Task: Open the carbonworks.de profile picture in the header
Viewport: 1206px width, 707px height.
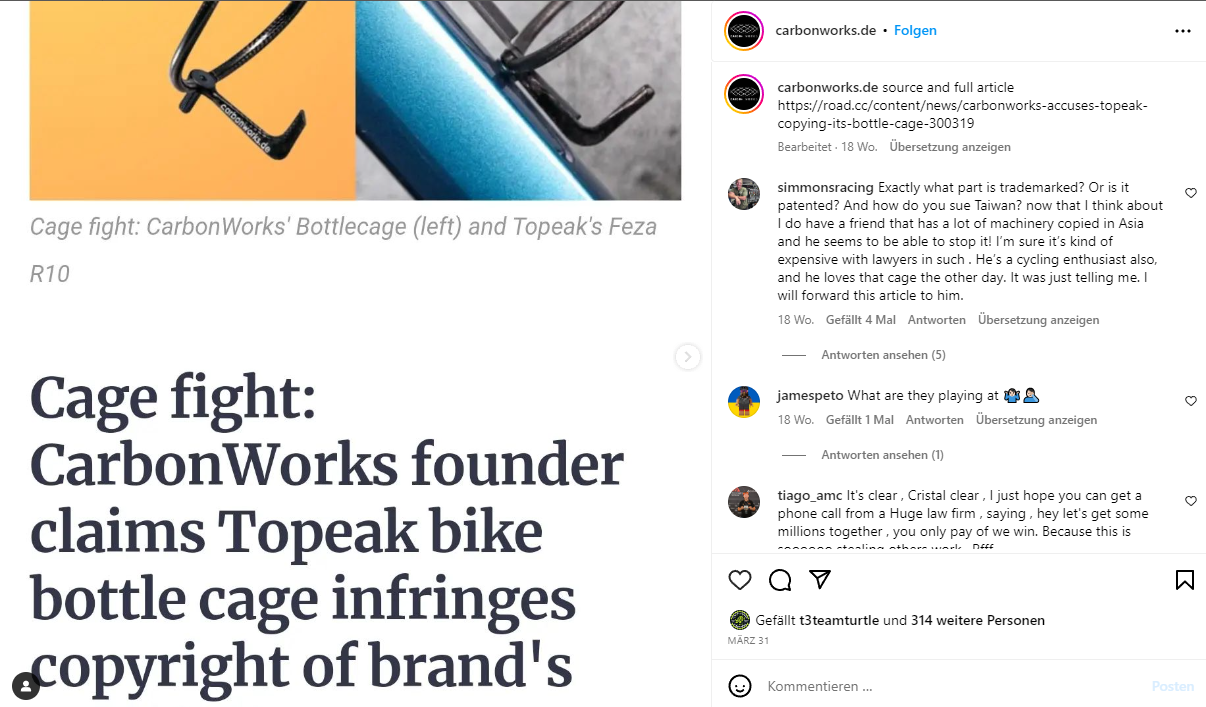Action: pos(744,31)
